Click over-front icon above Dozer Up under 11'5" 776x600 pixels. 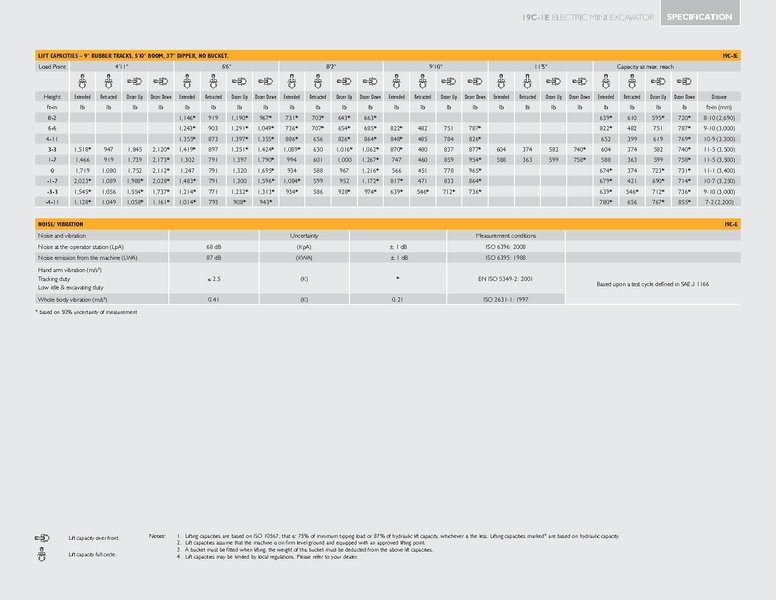point(553,81)
